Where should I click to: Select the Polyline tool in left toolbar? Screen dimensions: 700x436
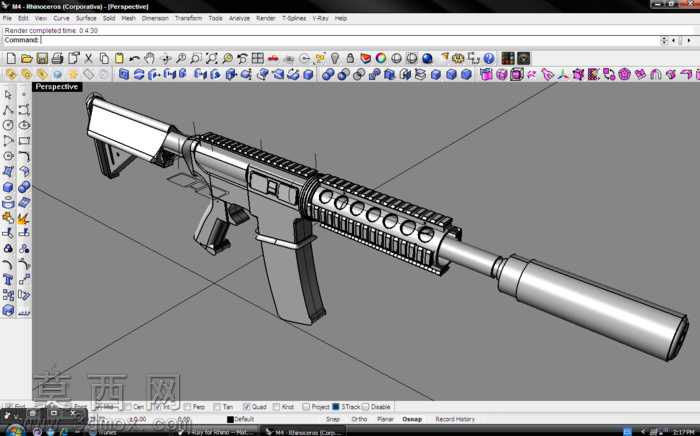pos(8,110)
